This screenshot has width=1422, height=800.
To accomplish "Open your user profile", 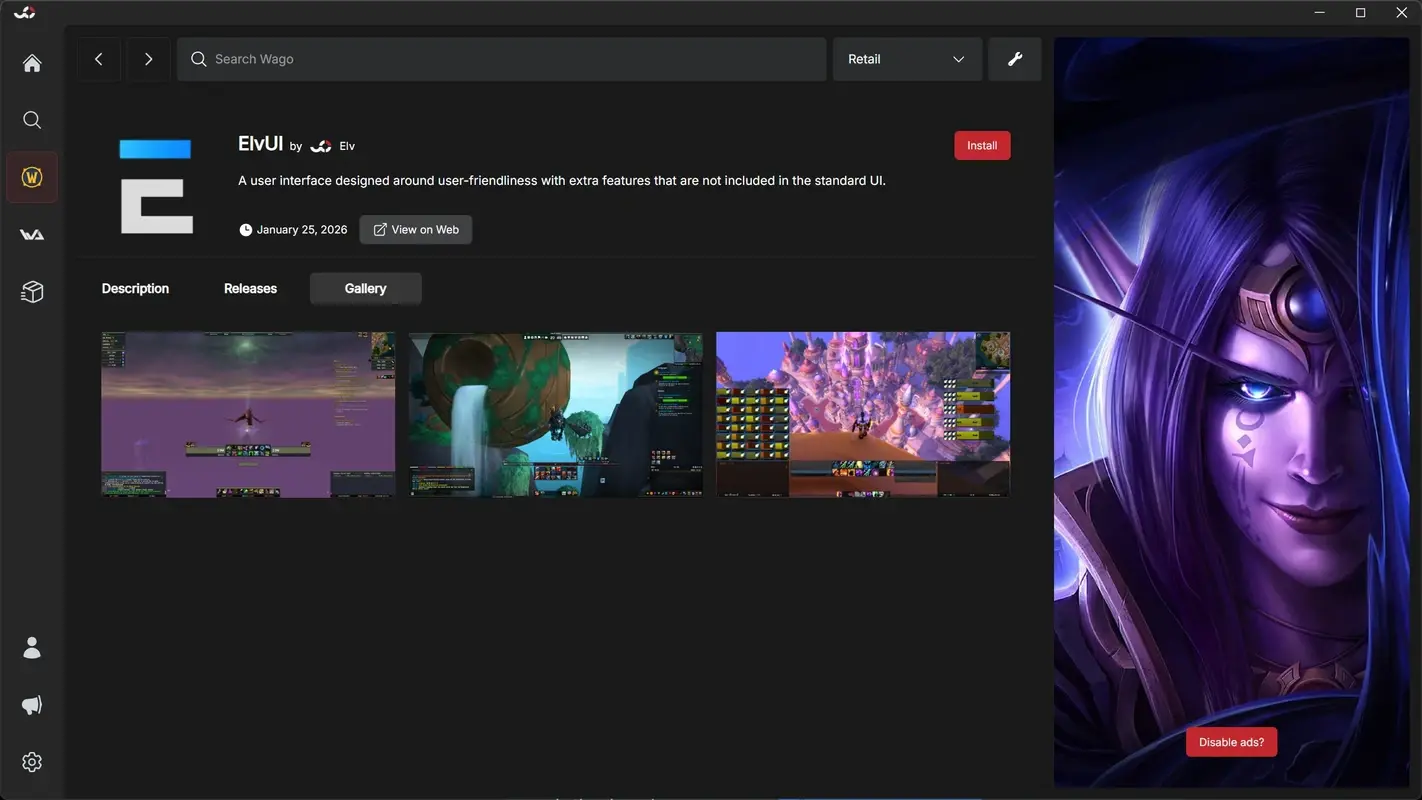I will click(31, 647).
